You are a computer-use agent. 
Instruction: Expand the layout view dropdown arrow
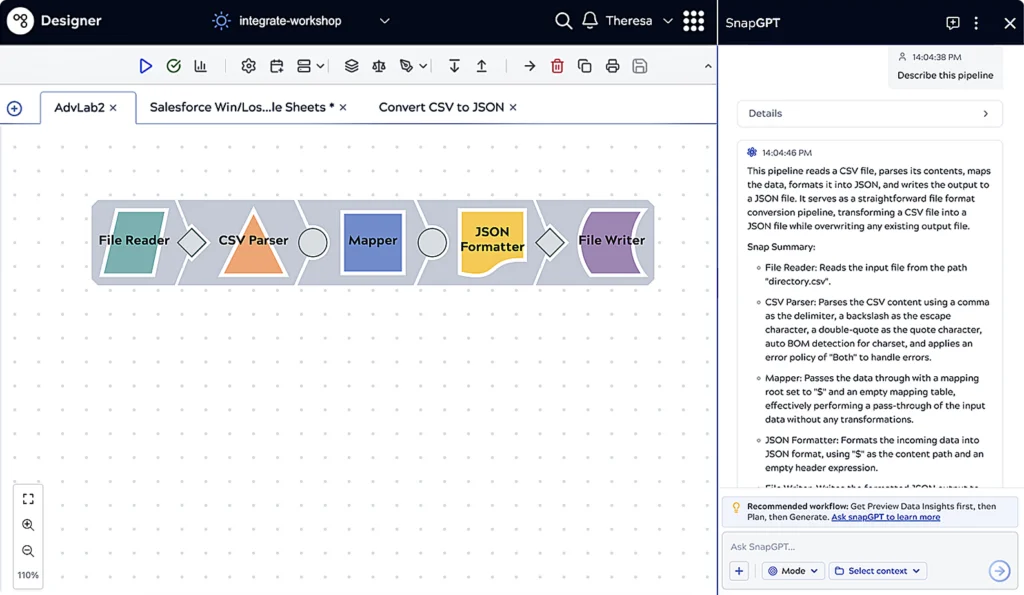tap(320, 66)
